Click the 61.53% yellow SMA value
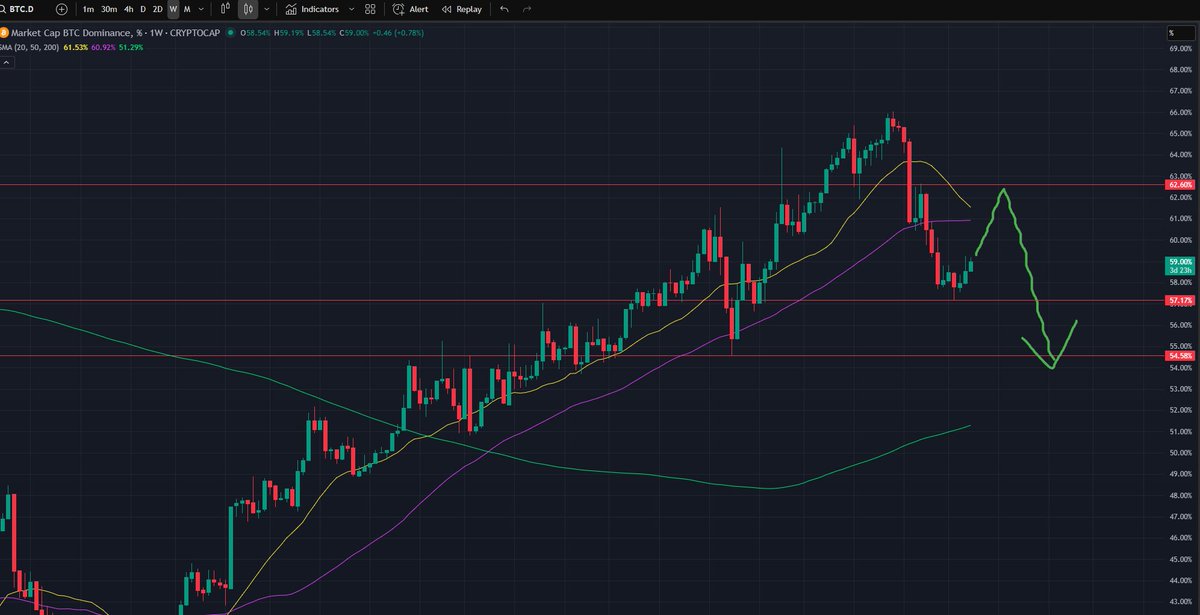This screenshot has width=1200, height=615. tap(75, 47)
